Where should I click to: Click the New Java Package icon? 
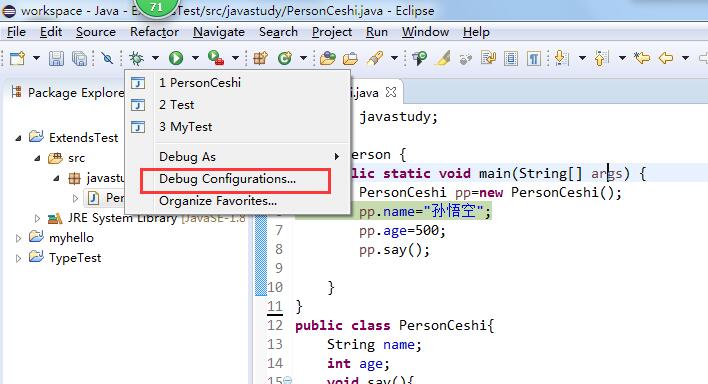pyautogui.click(x=260, y=58)
